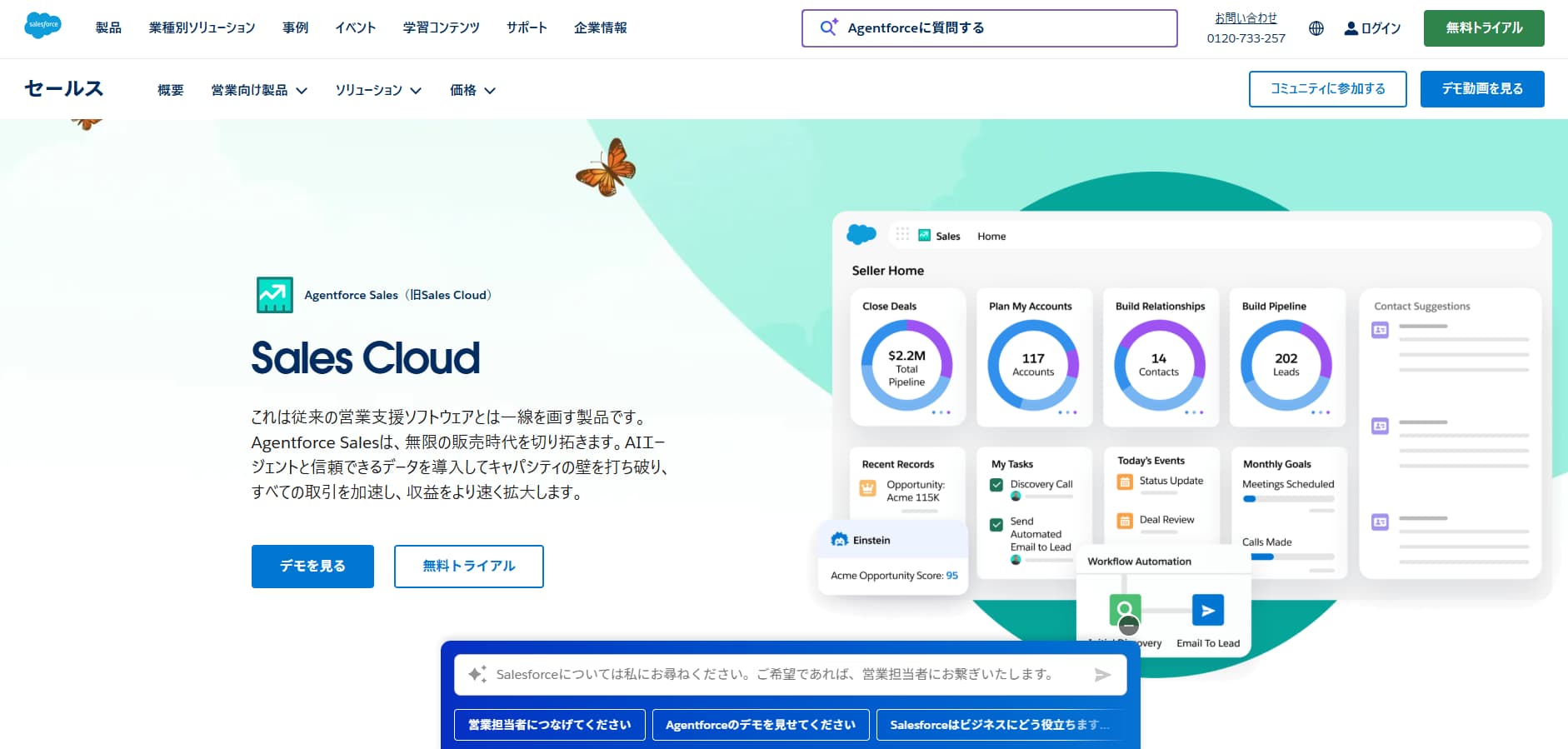
Task: Click the three dots on Build Relationships card
Action: [x=1194, y=412]
